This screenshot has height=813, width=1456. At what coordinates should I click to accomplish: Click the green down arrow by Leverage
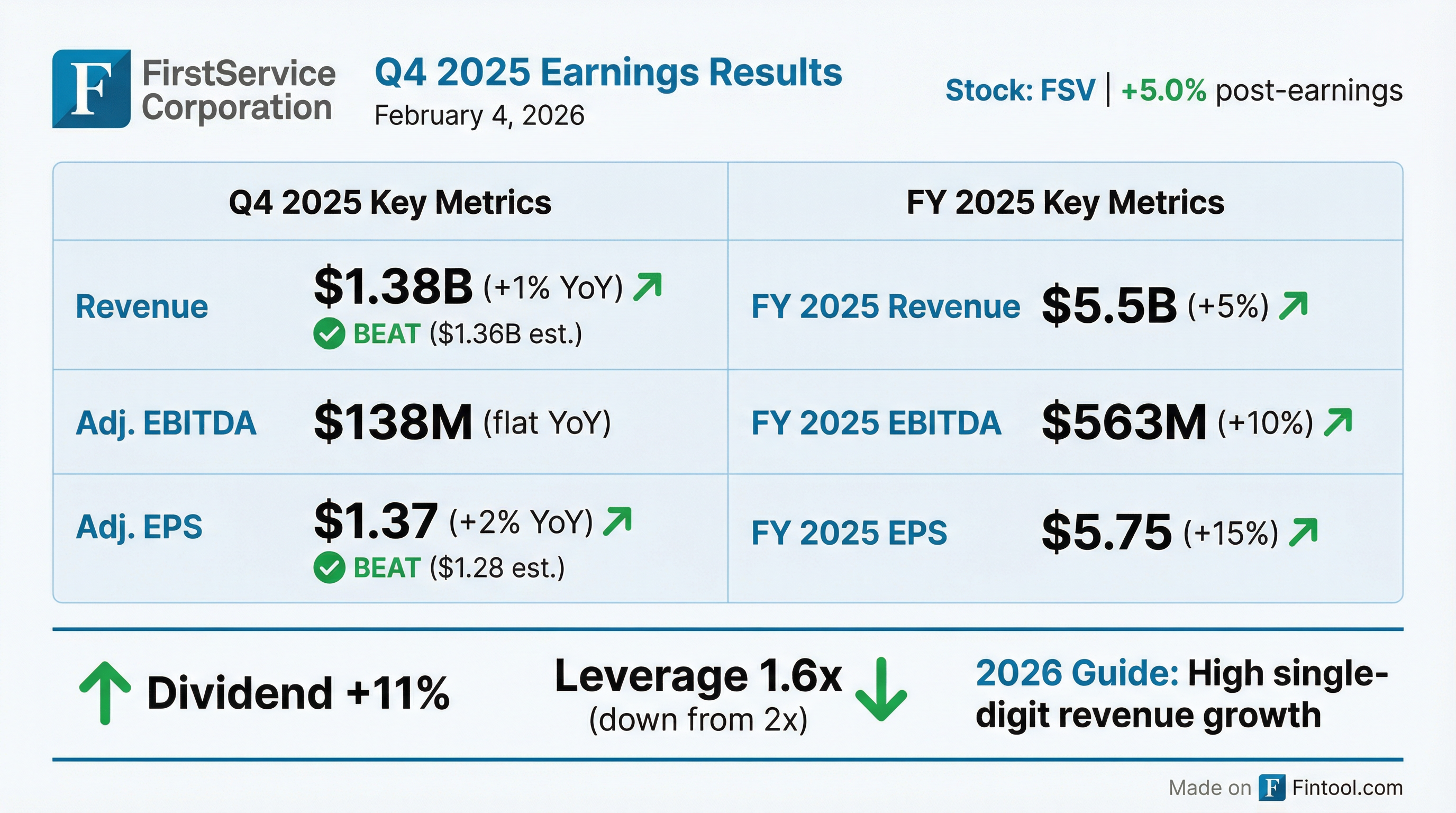pyautogui.click(x=880, y=690)
